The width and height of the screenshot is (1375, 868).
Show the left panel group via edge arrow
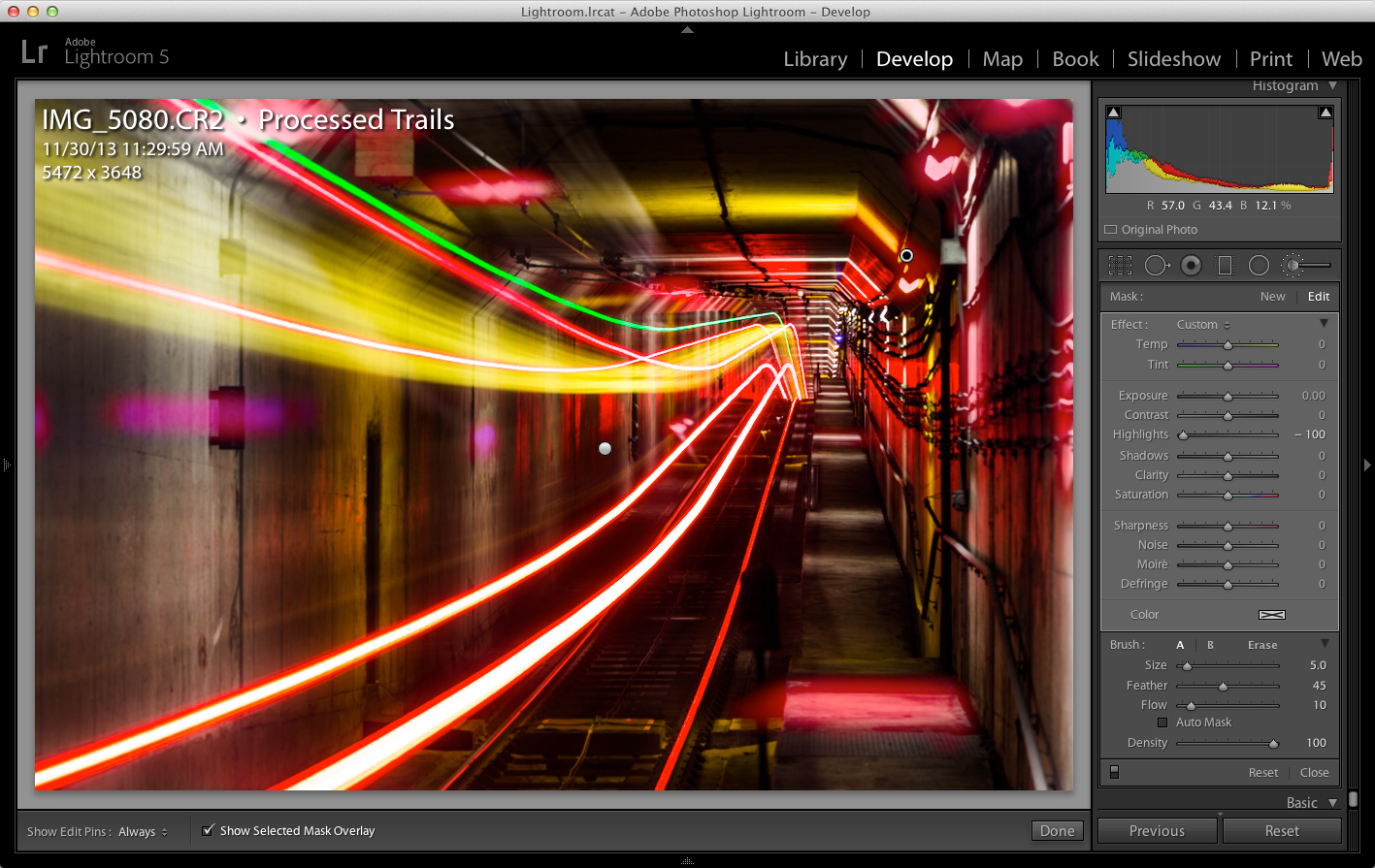[x=6, y=466]
